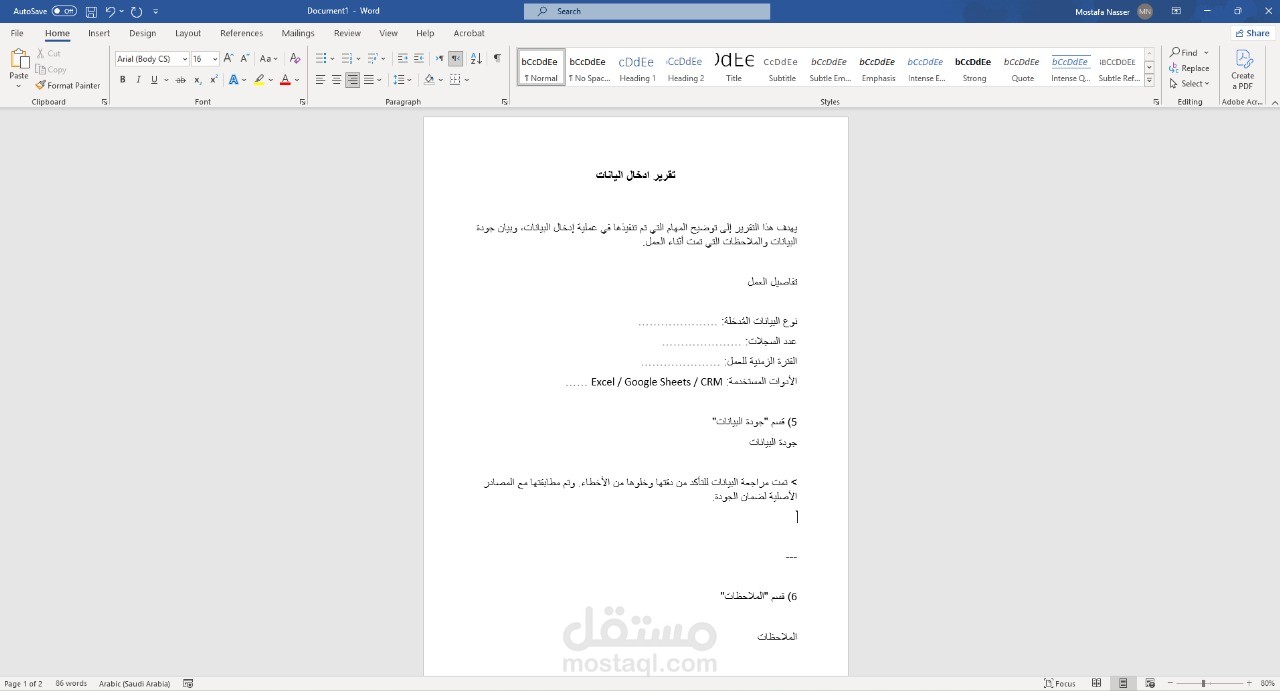Click the Share button
This screenshot has width=1280, height=691.
(1251, 33)
